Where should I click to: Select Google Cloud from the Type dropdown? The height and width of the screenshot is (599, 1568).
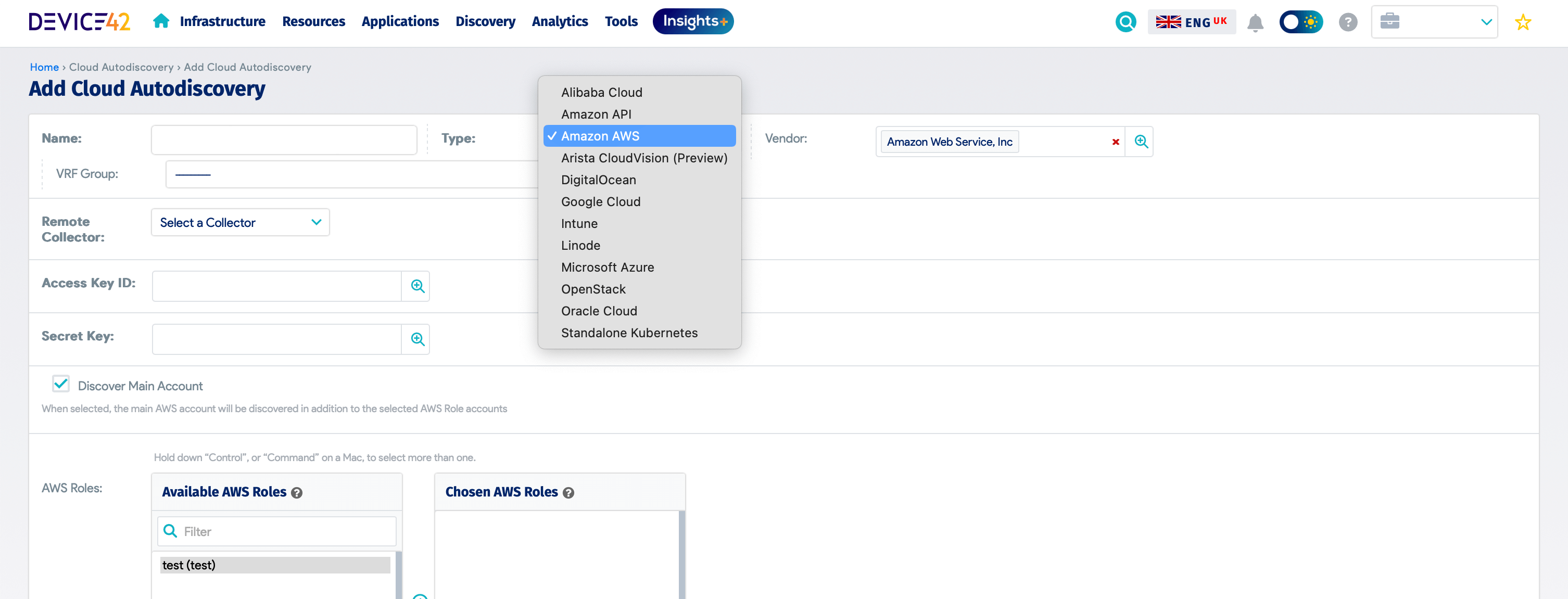pyautogui.click(x=601, y=201)
